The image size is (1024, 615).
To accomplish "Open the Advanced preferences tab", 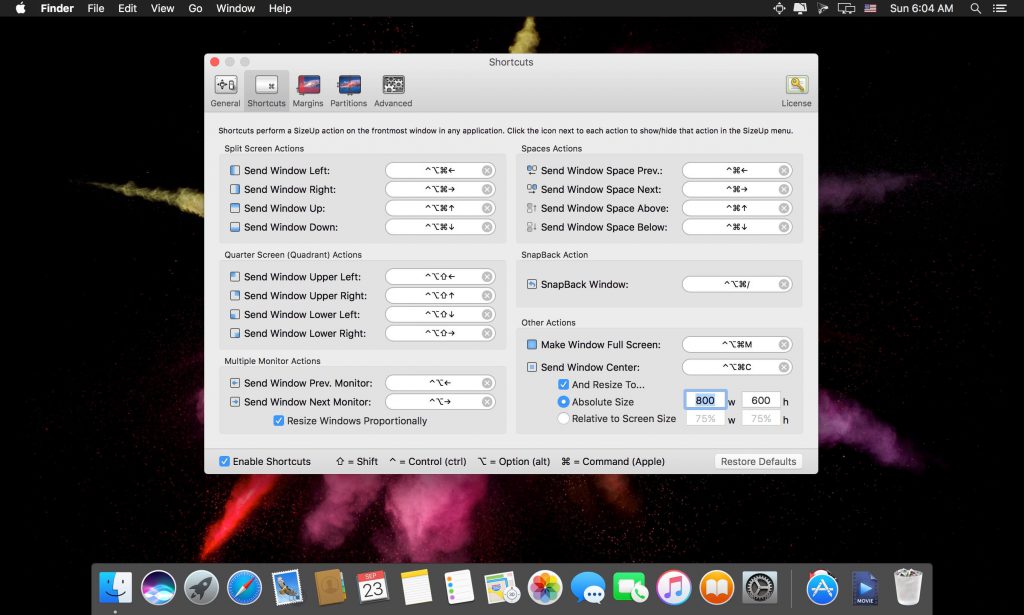I will (393, 91).
